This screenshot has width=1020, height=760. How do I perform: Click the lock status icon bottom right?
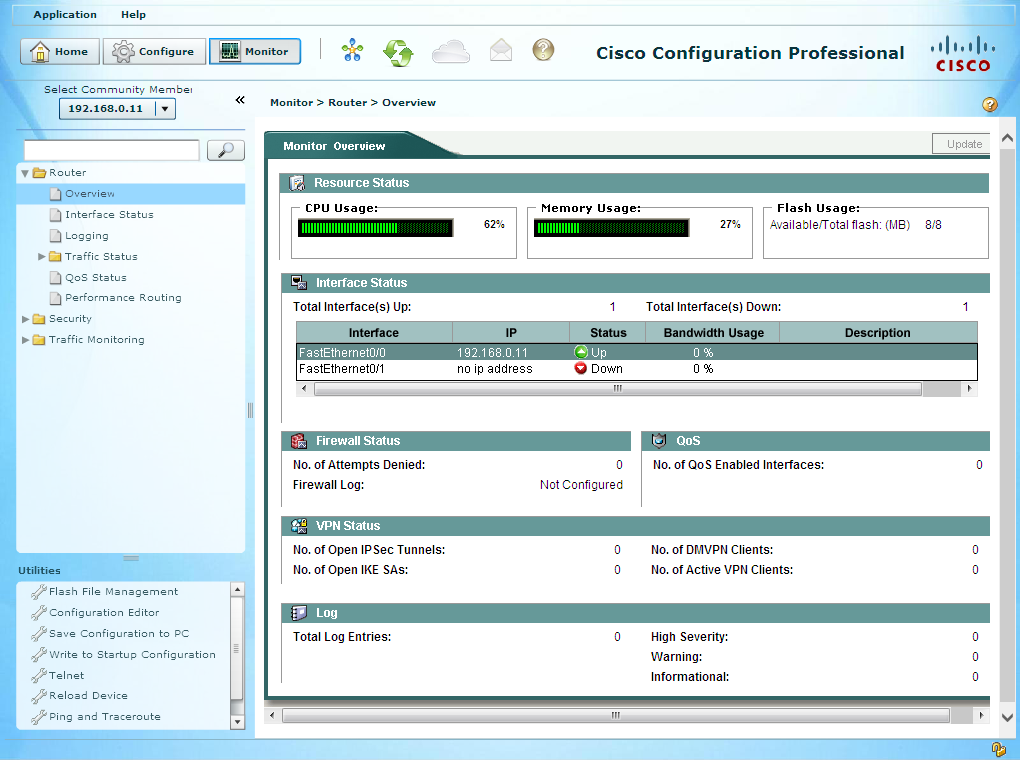[999, 750]
